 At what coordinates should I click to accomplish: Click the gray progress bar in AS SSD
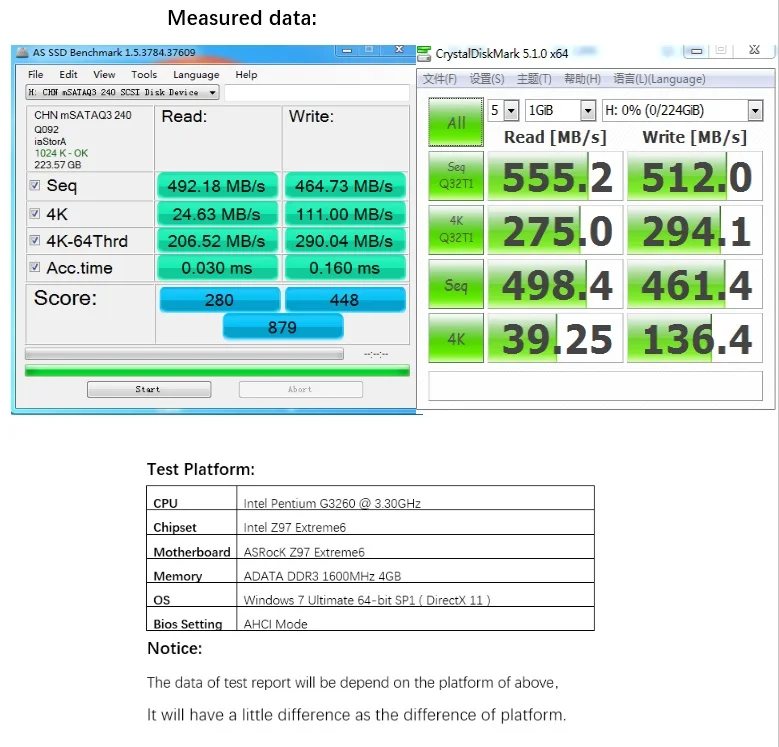184,354
